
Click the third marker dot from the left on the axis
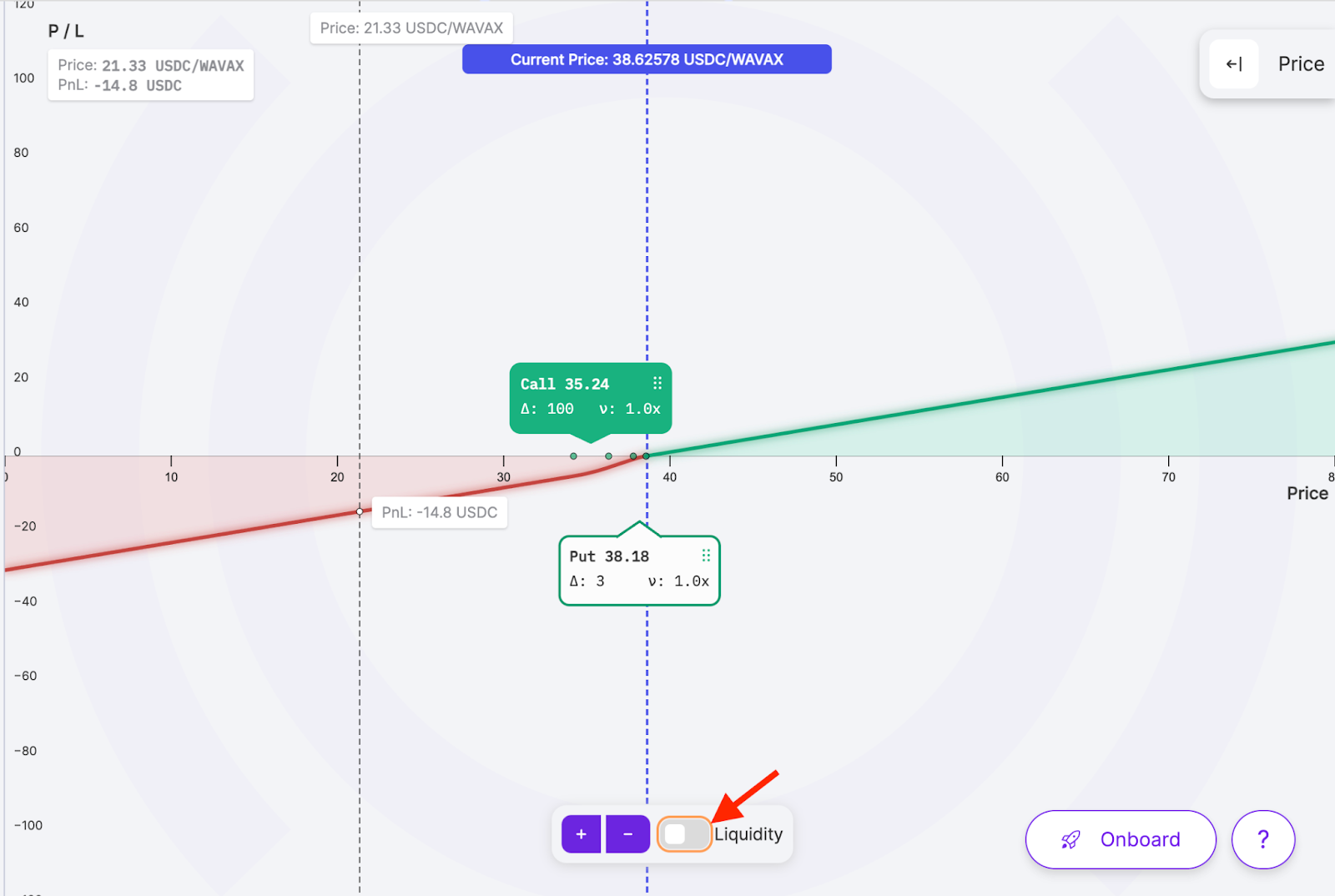pyautogui.click(x=633, y=456)
